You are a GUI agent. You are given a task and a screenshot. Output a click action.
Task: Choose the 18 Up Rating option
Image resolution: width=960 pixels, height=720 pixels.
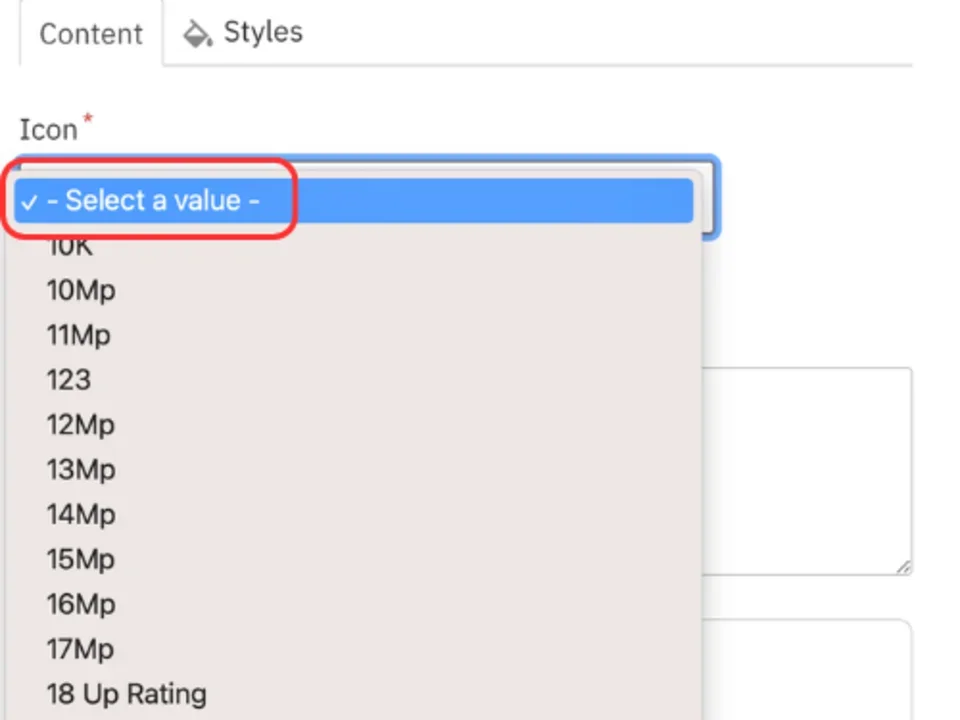click(126, 693)
